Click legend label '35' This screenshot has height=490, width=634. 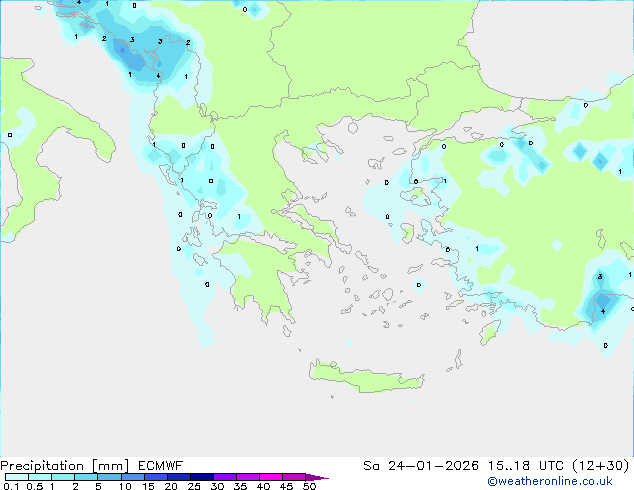click(240, 486)
